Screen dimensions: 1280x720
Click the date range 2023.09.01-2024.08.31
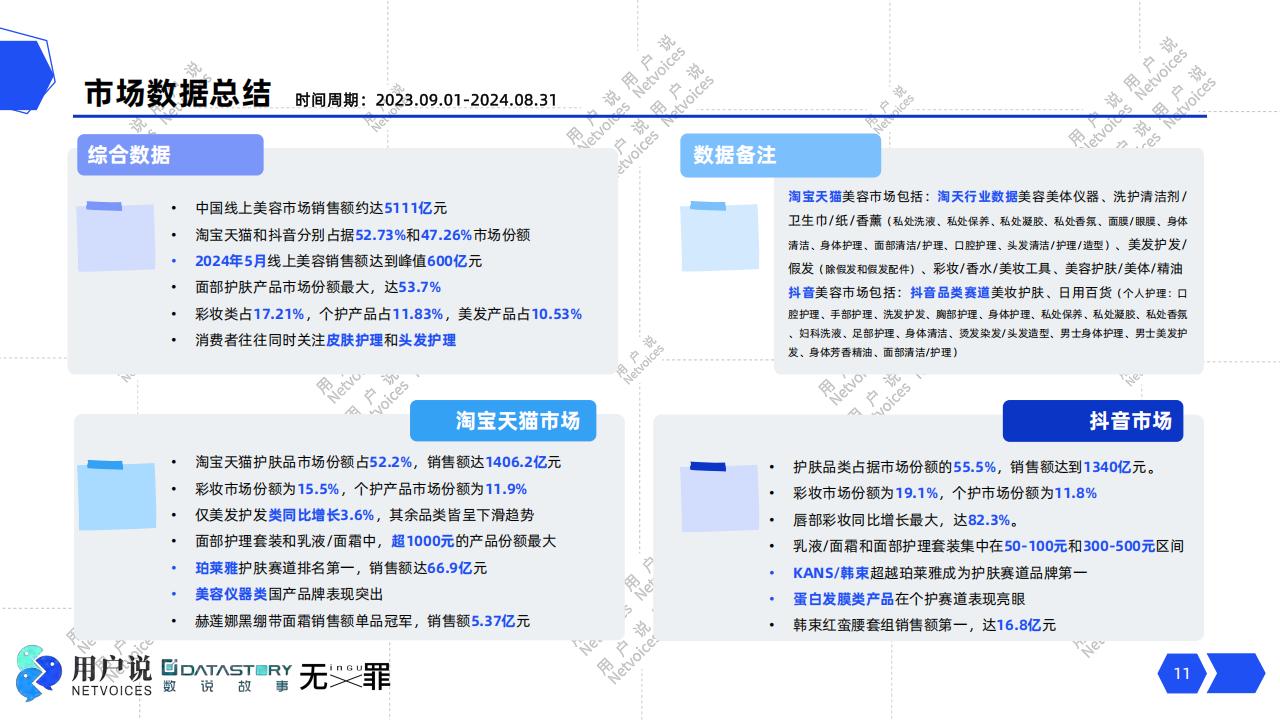pos(466,100)
